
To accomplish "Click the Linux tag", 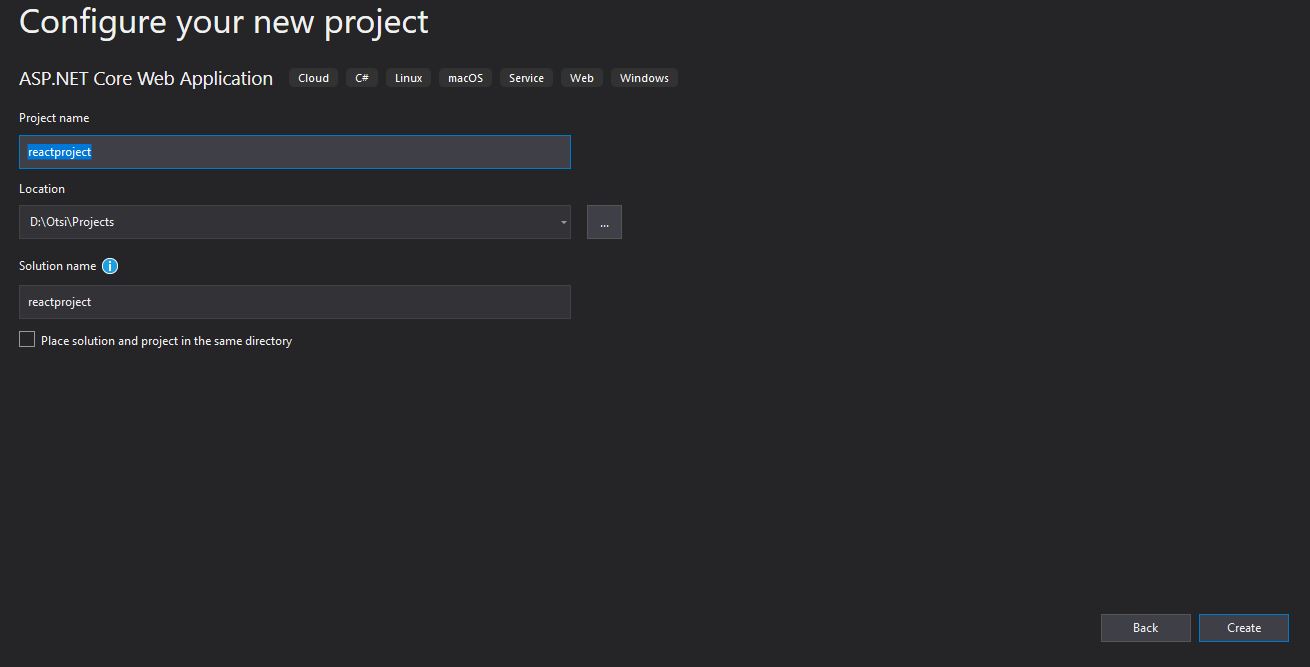I will tap(408, 78).
